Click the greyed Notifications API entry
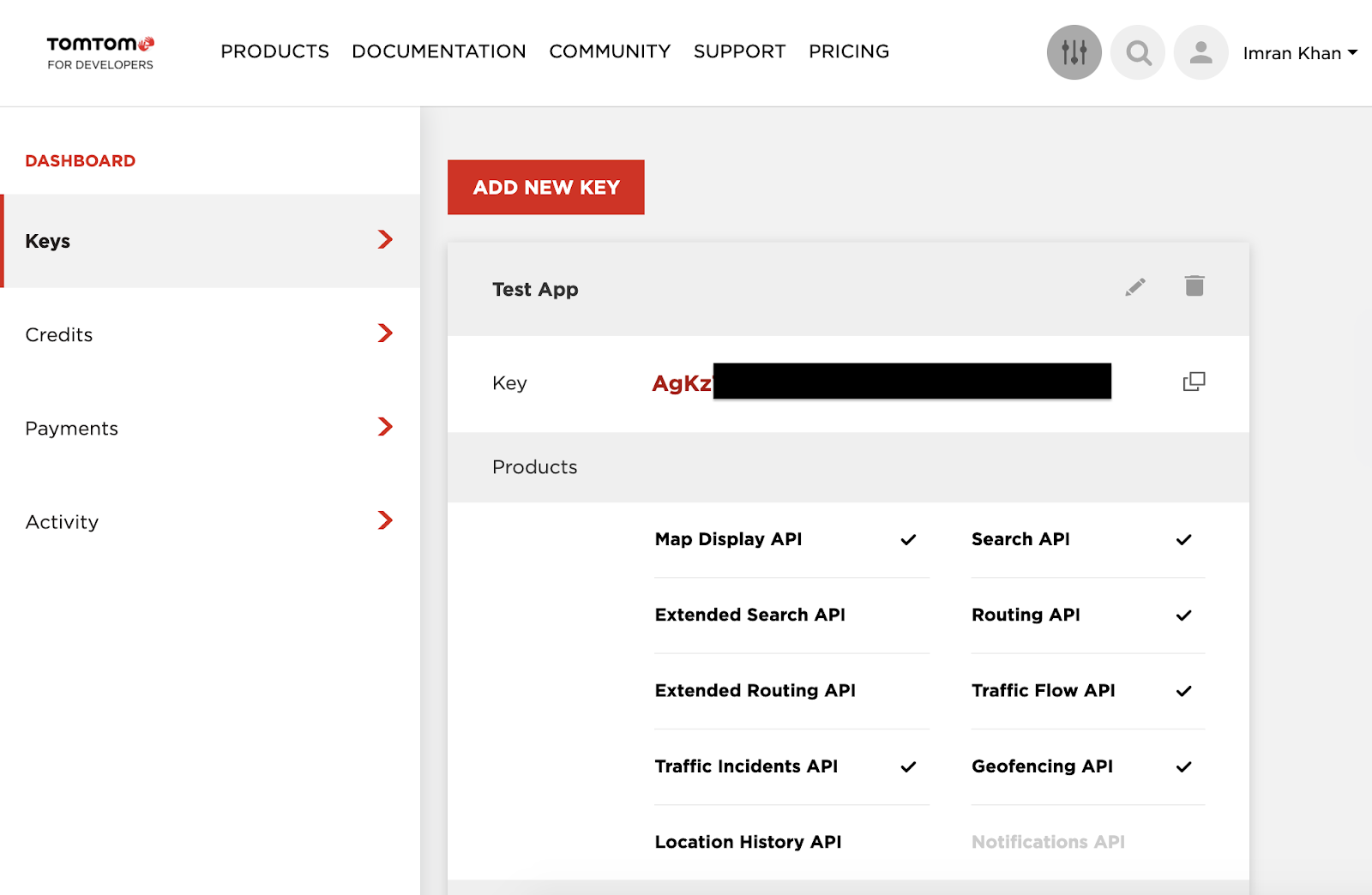The width and height of the screenshot is (1372, 895). pyautogui.click(x=1048, y=842)
